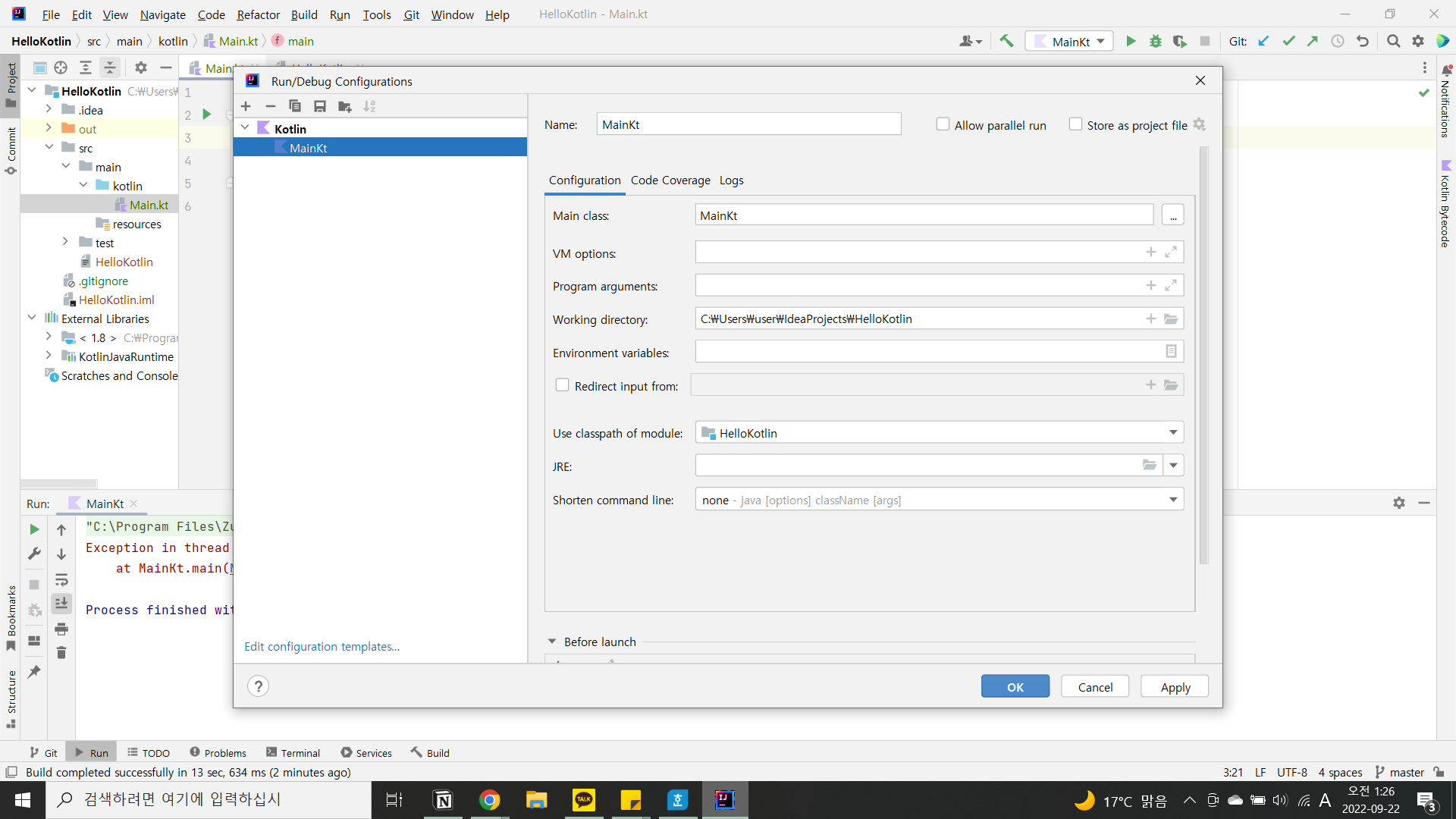Clear all Run console output with the trash icon
1456x819 pixels.
(x=61, y=652)
